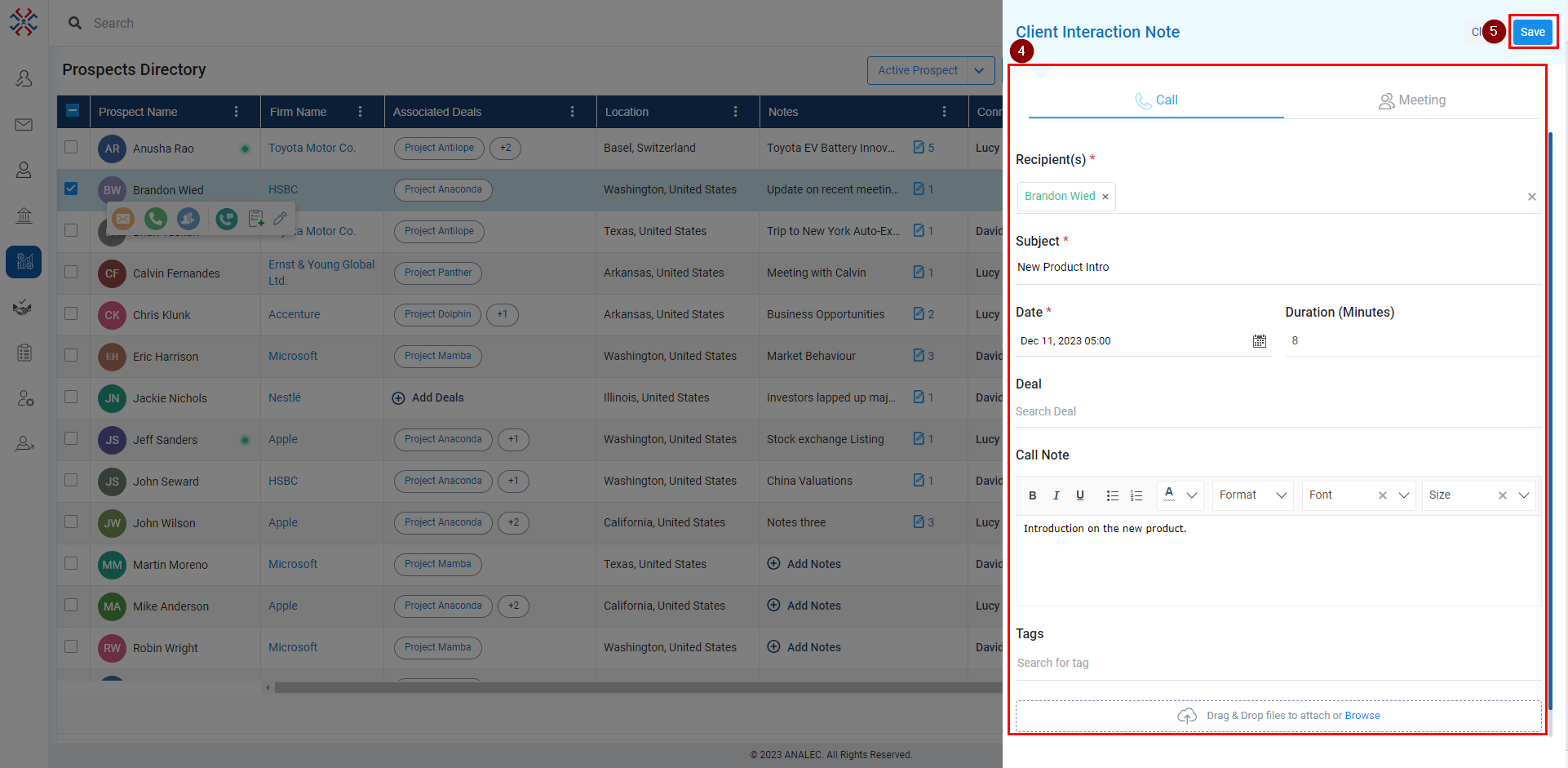
Task: Click the Search for tag field
Action: click(x=1278, y=663)
